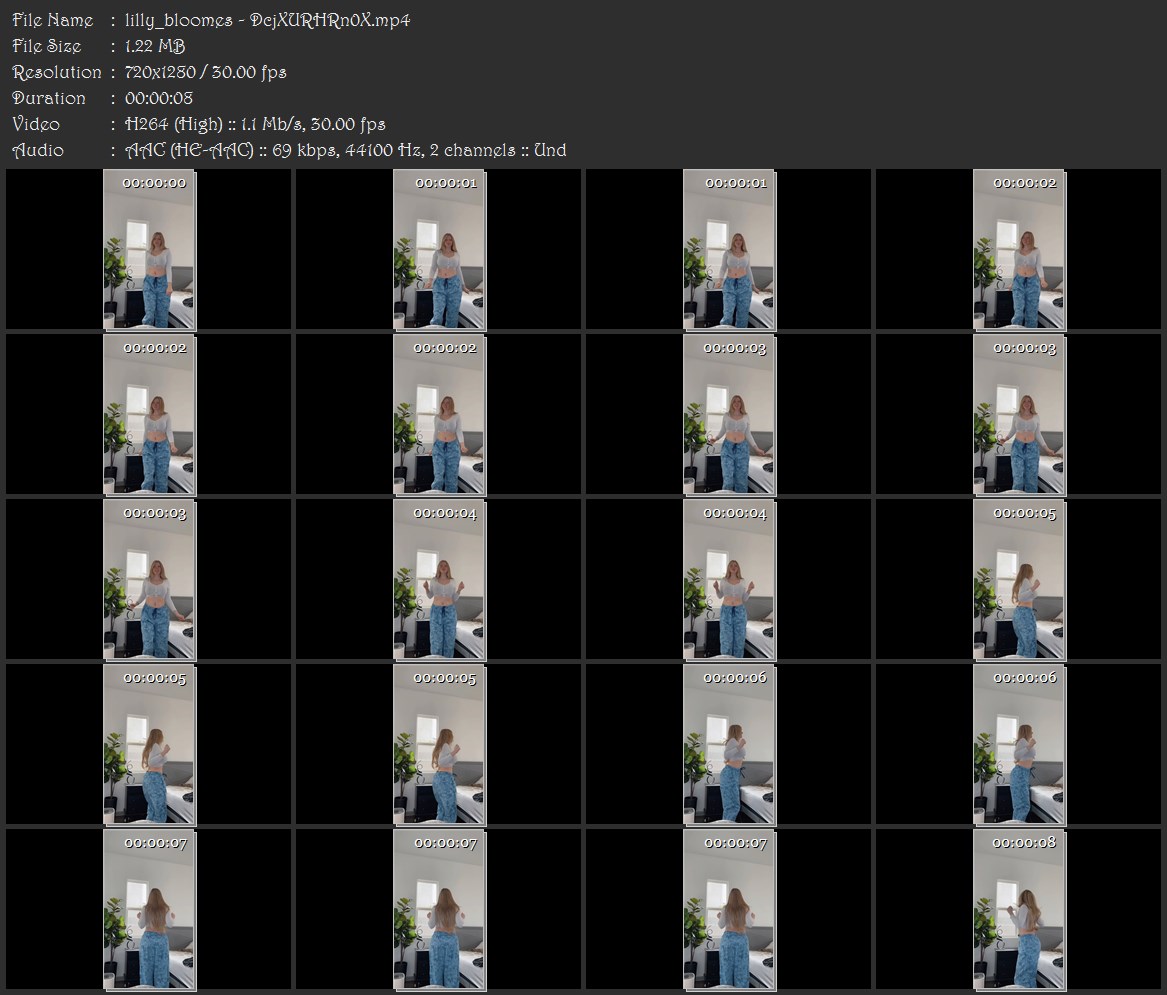Select the first of two frames stamped 00:00:06

(x=729, y=744)
